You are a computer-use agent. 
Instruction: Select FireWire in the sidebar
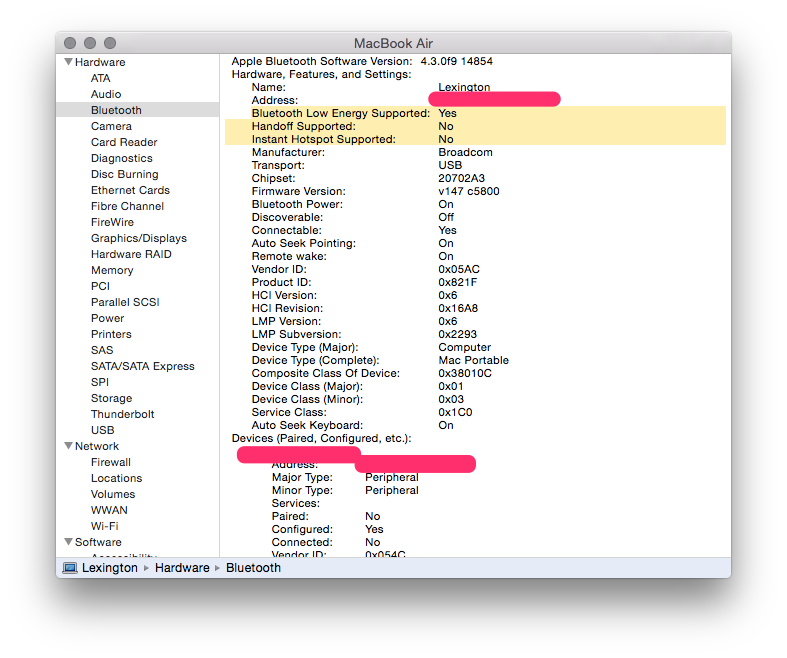pos(112,222)
